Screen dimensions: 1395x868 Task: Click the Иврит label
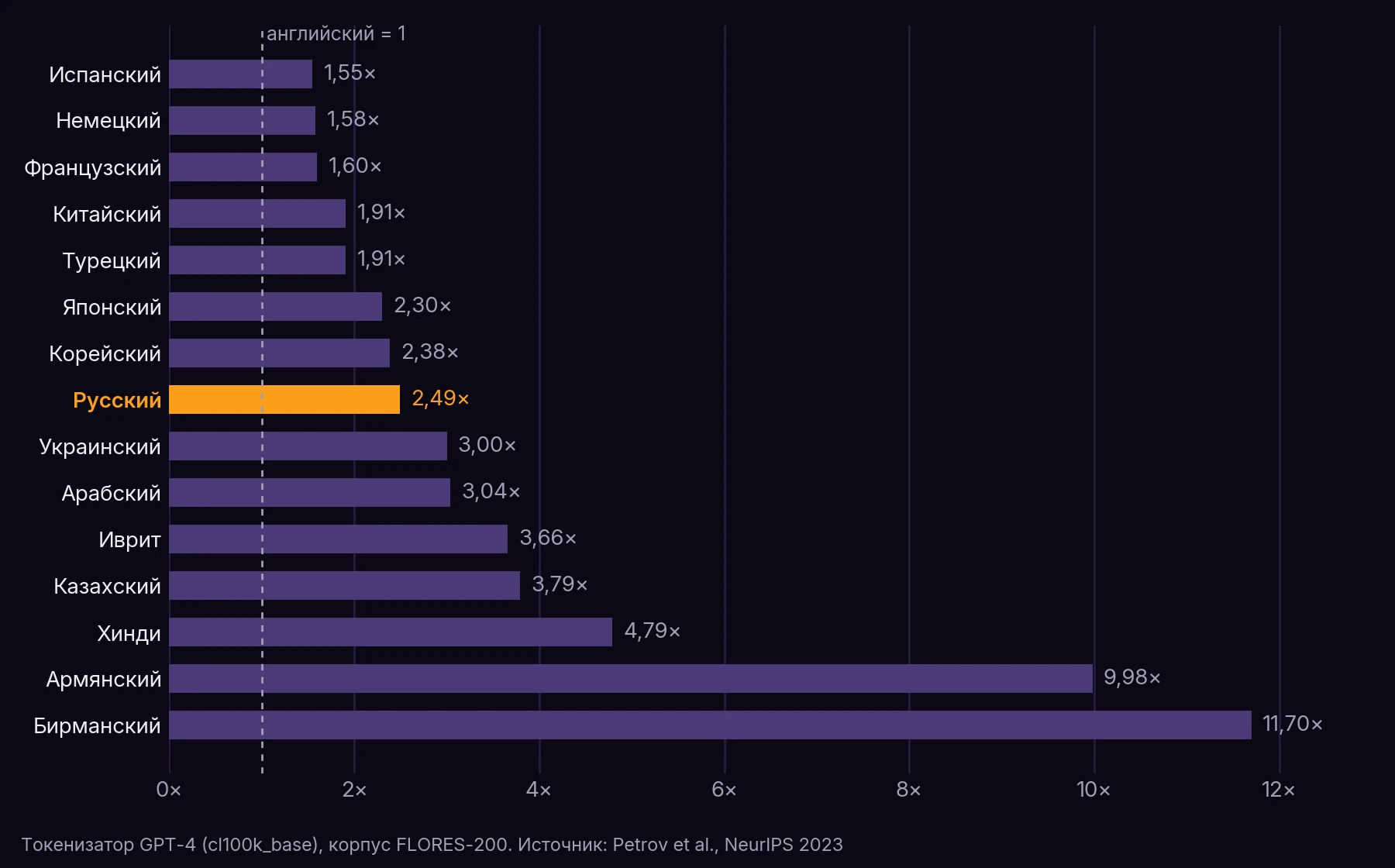coord(129,539)
